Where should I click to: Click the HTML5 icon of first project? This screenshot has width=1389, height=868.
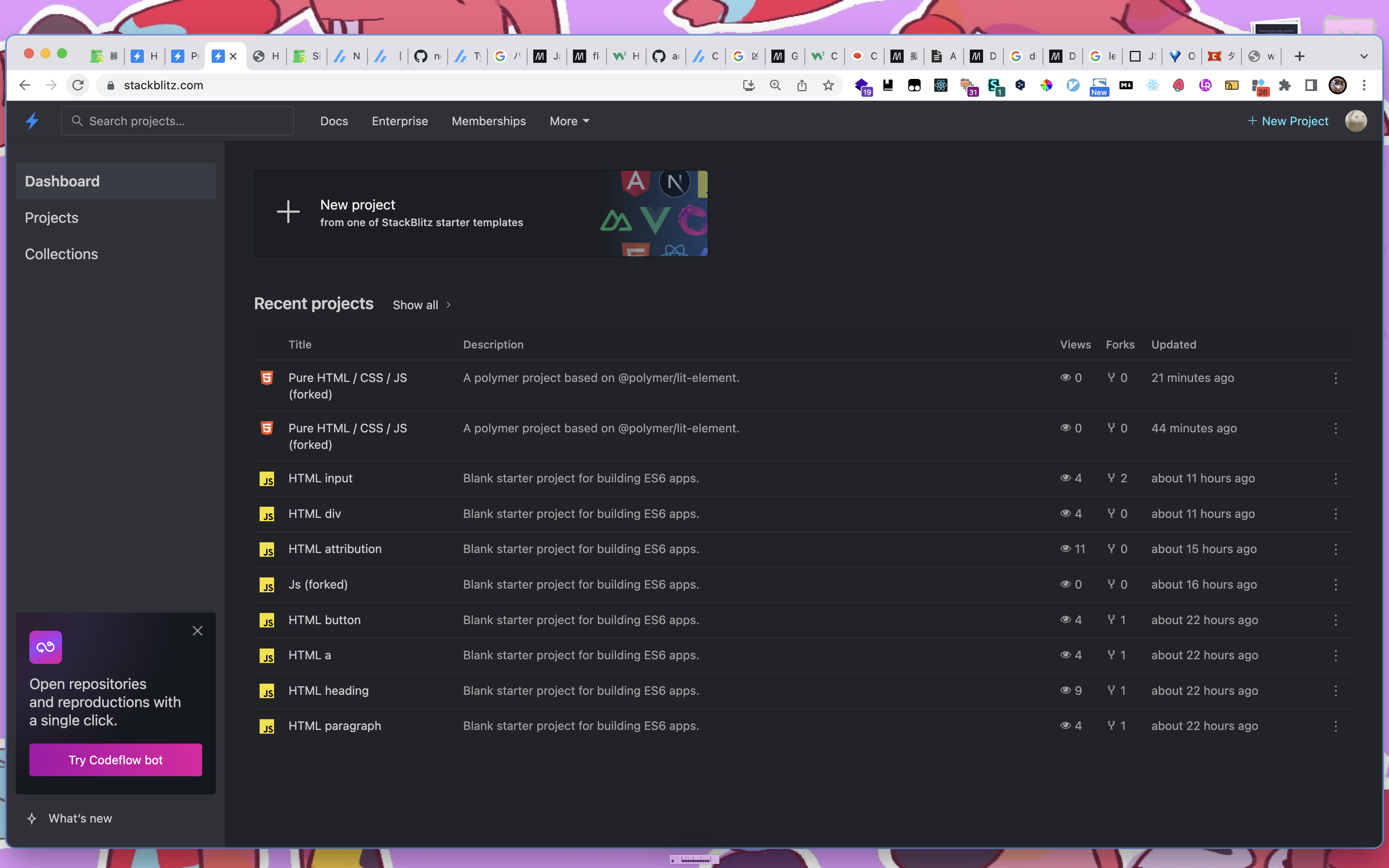point(267,378)
